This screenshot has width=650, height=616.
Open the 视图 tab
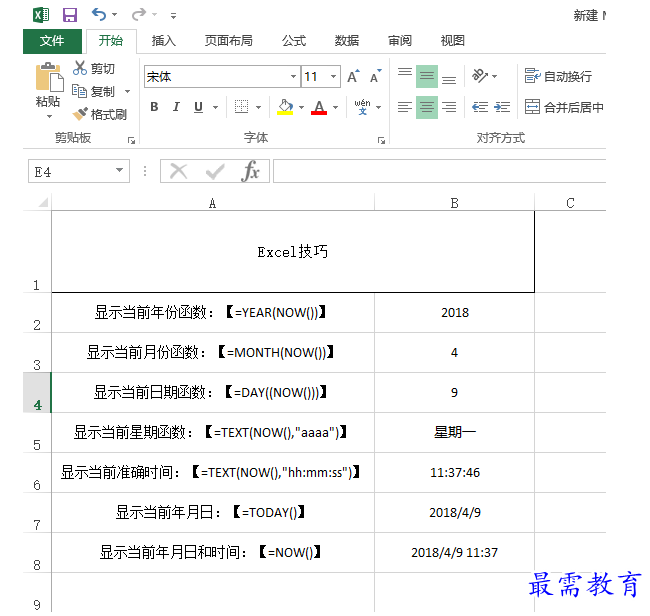[452, 41]
